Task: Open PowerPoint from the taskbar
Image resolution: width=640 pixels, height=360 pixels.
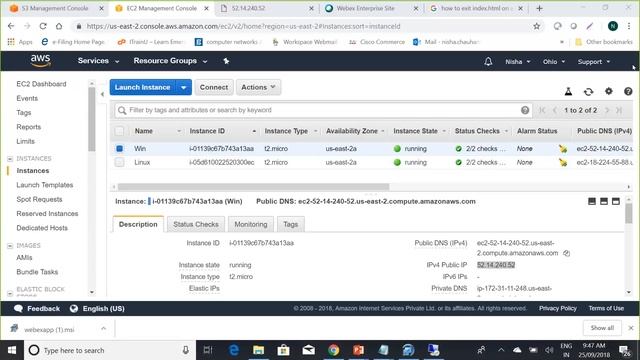Action: coord(358,350)
